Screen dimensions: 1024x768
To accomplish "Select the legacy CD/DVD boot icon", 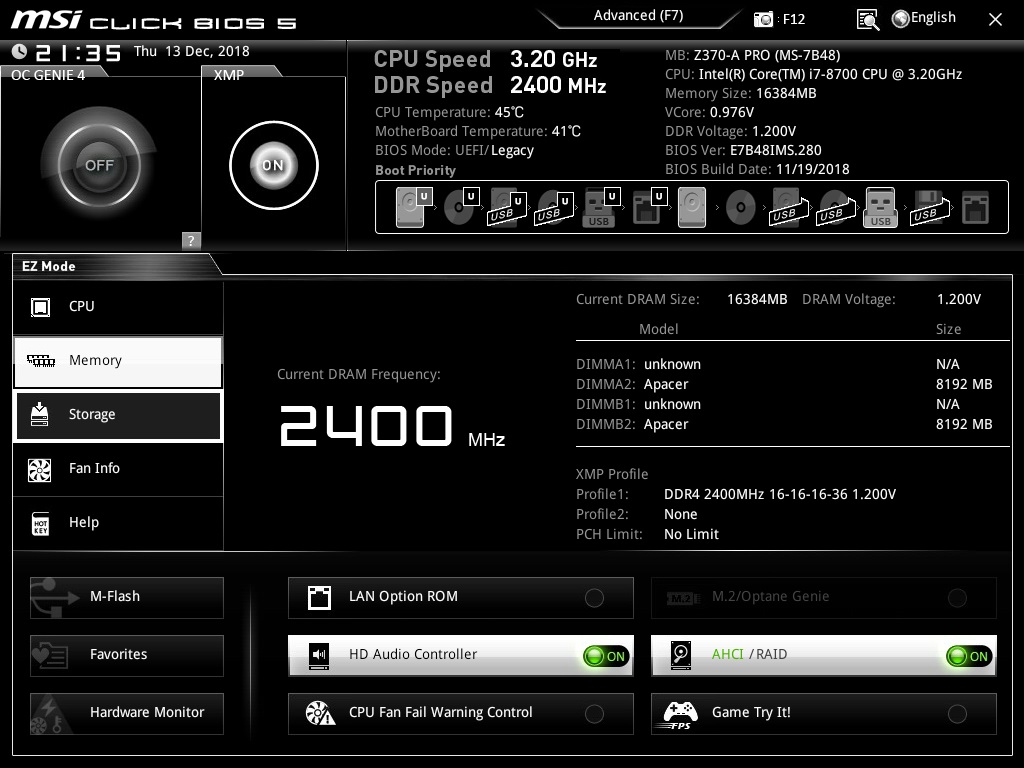I will [741, 208].
